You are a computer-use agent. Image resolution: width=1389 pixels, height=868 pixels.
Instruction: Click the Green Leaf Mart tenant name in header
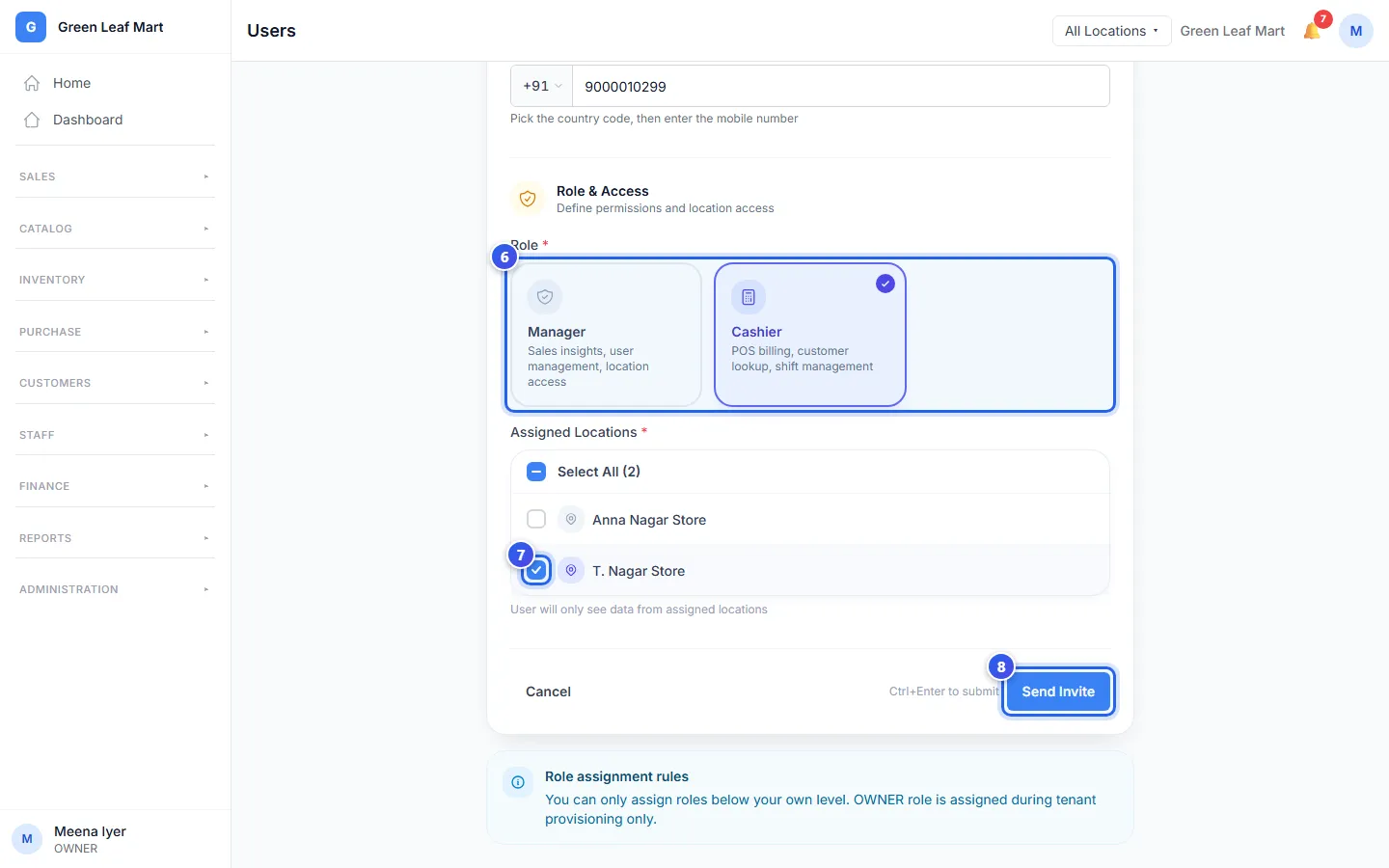coord(1233,31)
